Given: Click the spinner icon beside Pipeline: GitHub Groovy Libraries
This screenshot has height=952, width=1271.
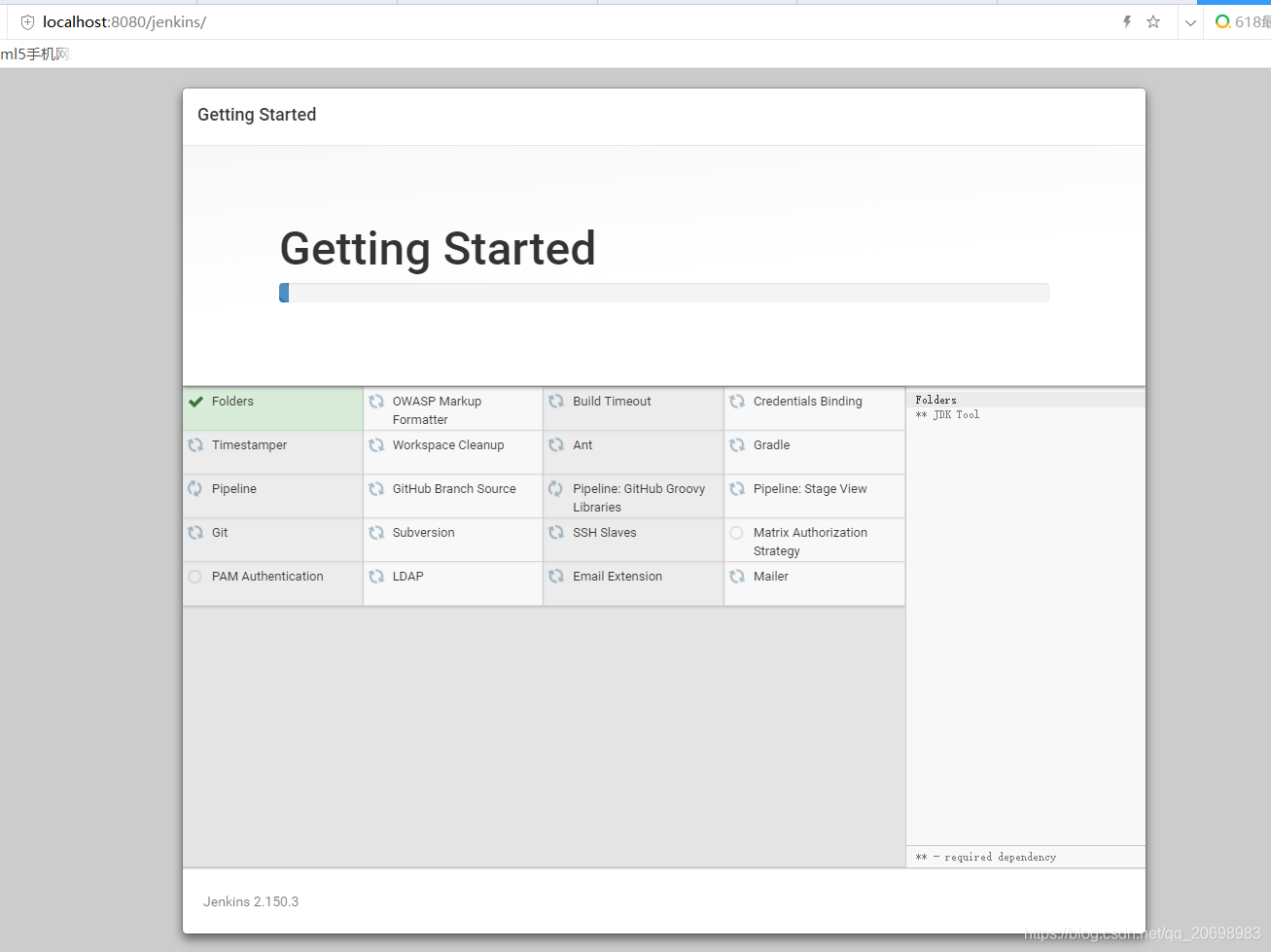Looking at the screenshot, I should [x=556, y=489].
